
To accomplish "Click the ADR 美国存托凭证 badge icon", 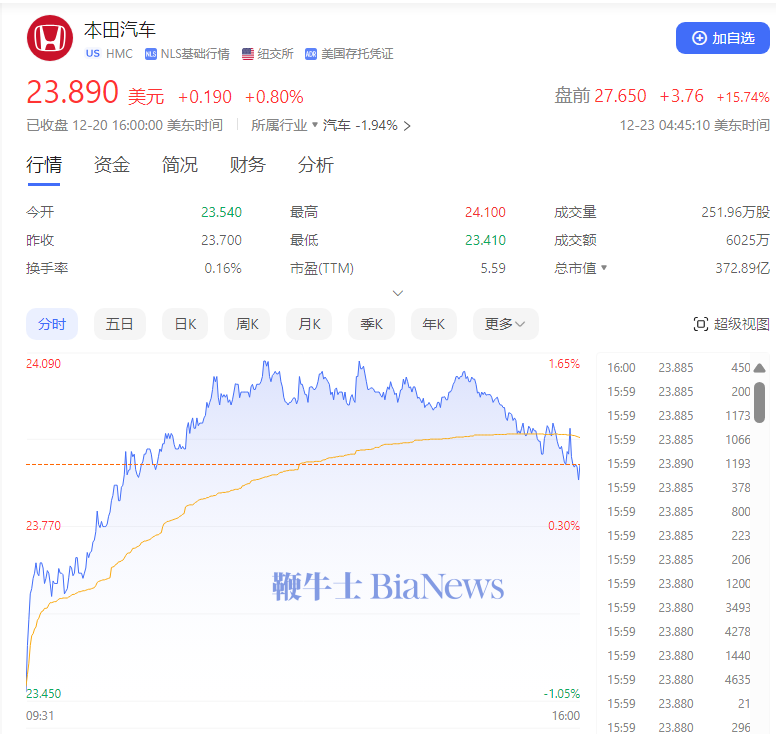I will (x=311, y=54).
